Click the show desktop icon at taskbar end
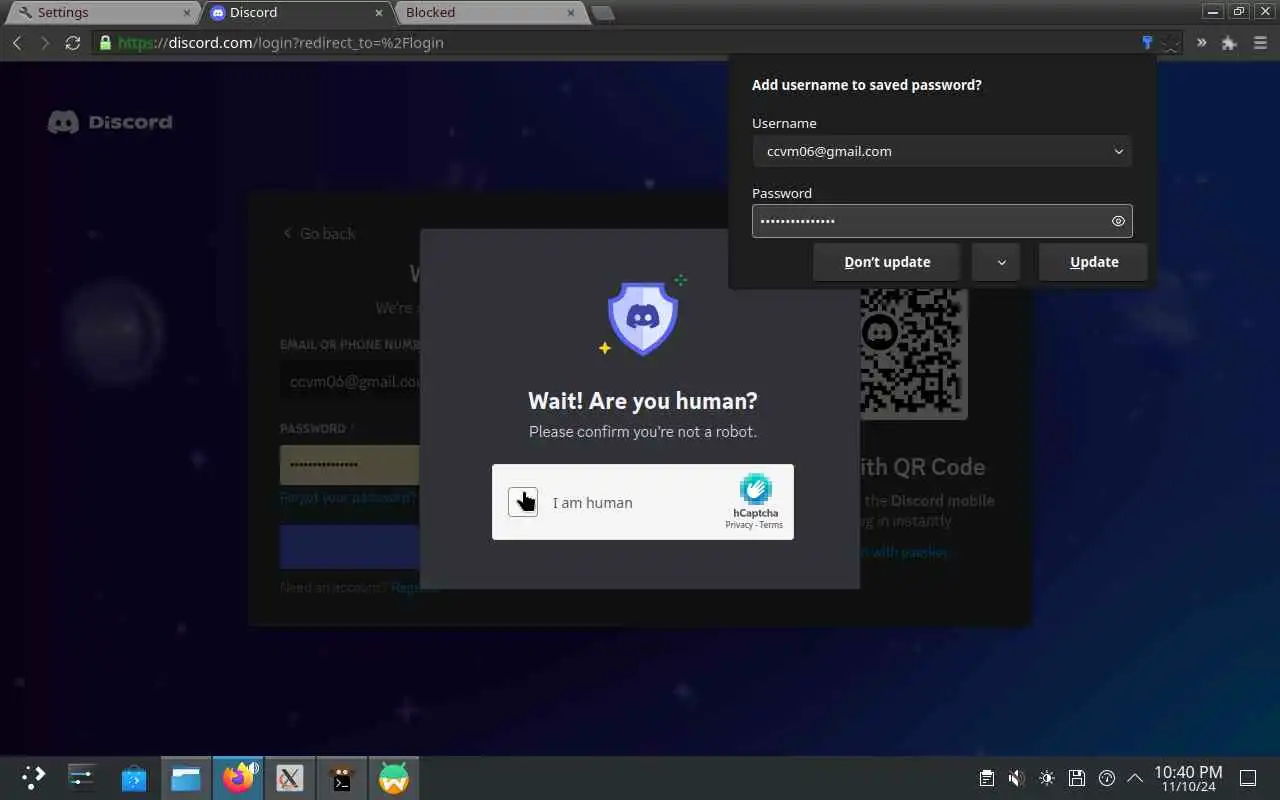1280x800 pixels. 1248,778
